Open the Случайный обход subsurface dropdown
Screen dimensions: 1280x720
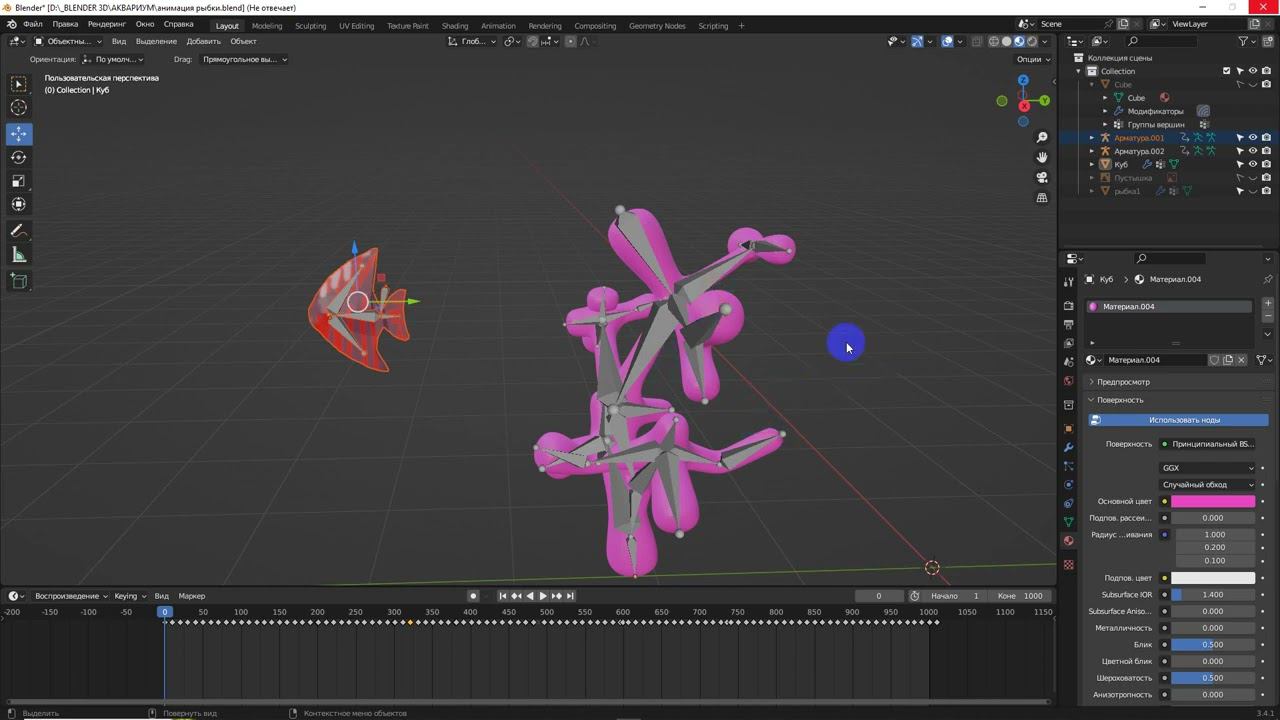click(x=1207, y=485)
